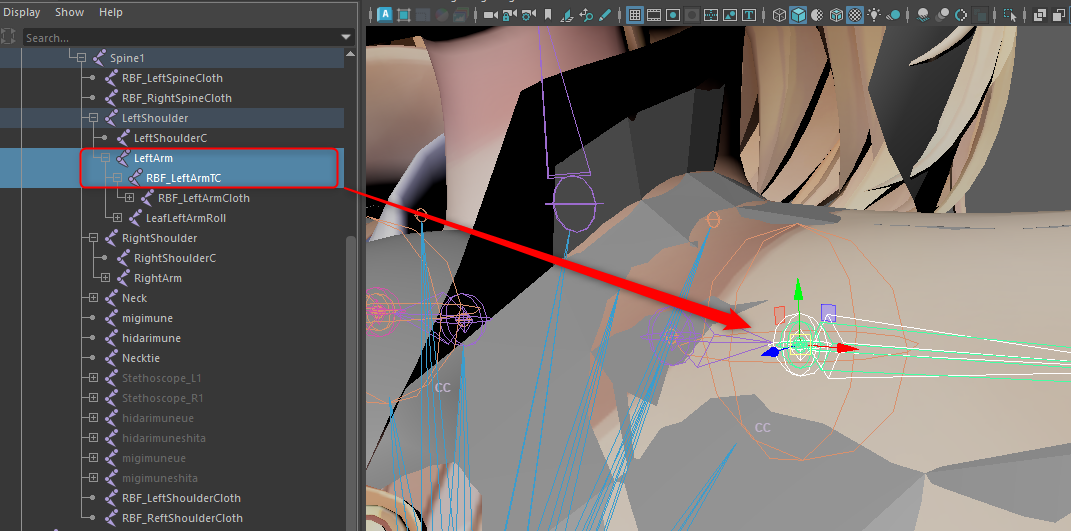Click Use Default Material half-sphere icon

pyautogui.click(x=818, y=14)
